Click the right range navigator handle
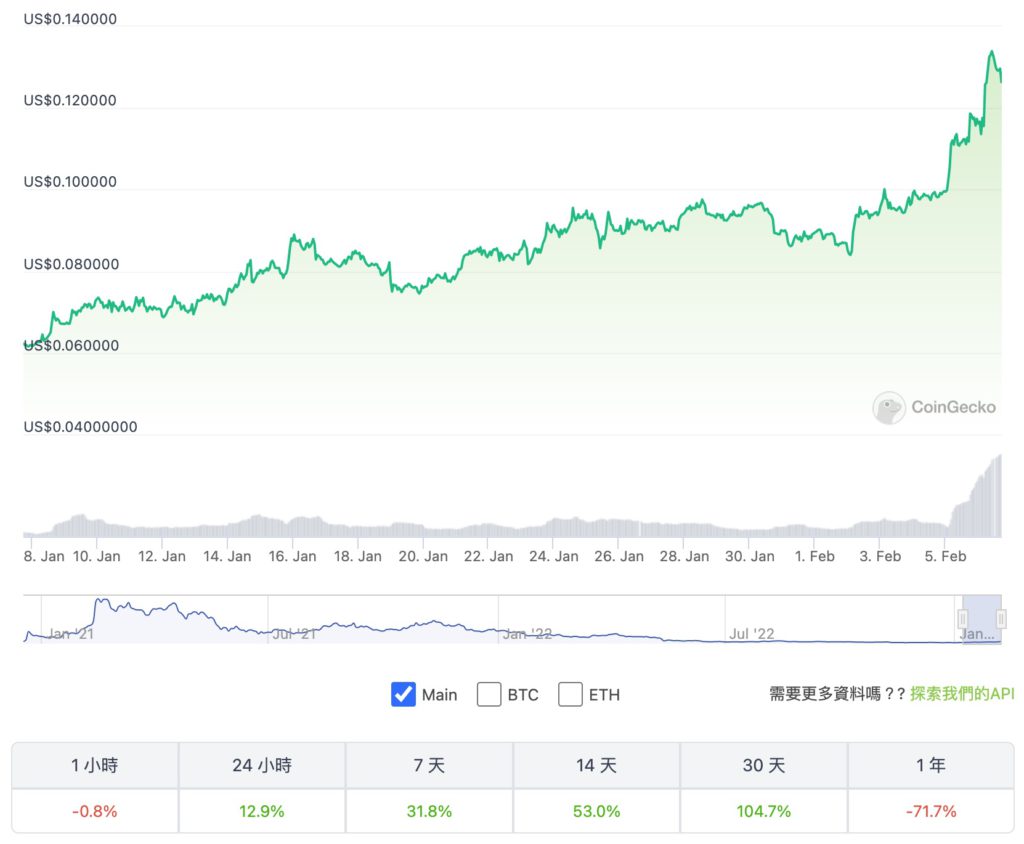Viewport: 1024px width, 844px height. [1001, 618]
